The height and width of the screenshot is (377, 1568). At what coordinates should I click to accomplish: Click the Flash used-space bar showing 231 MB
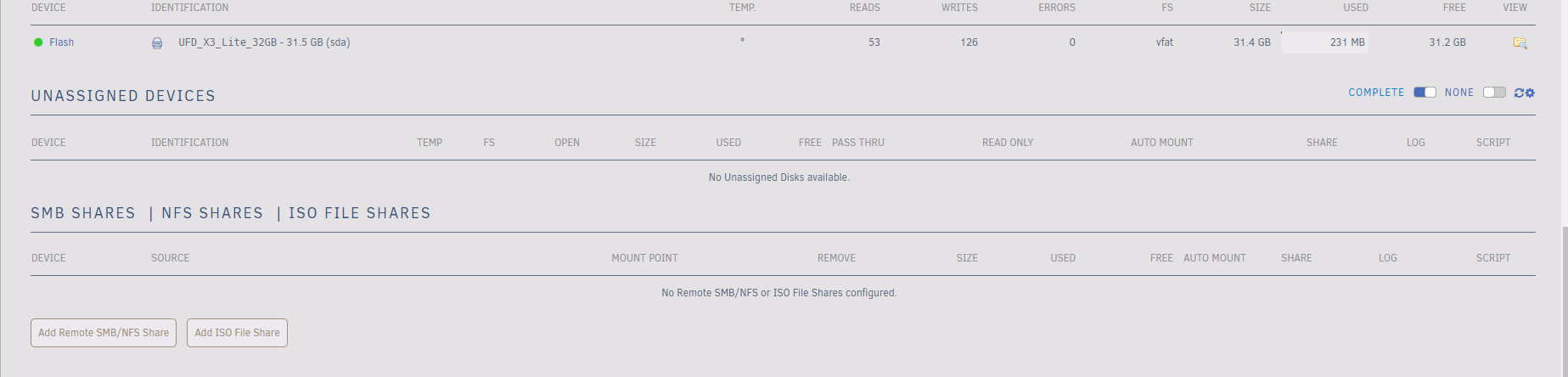(x=1324, y=42)
